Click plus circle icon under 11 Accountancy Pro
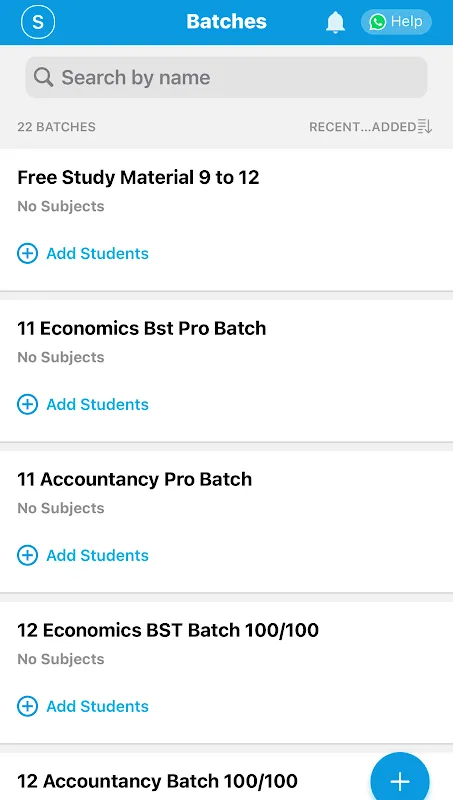 [x=28, y=555]
